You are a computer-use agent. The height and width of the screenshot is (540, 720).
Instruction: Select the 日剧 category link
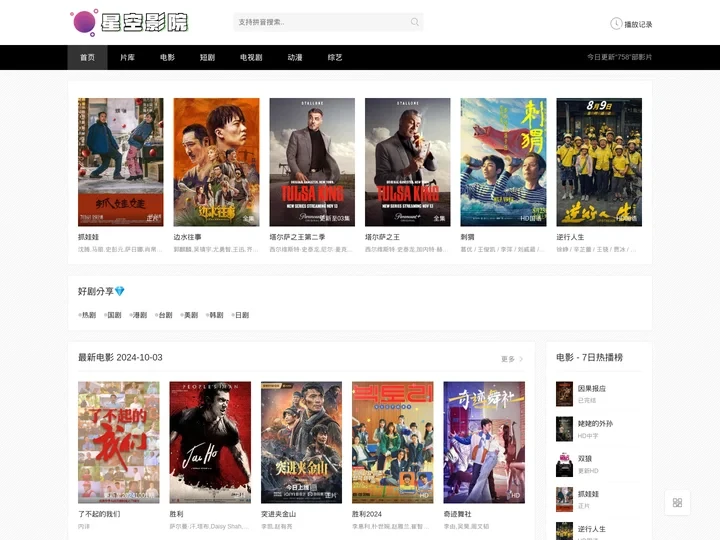(240, 315)
